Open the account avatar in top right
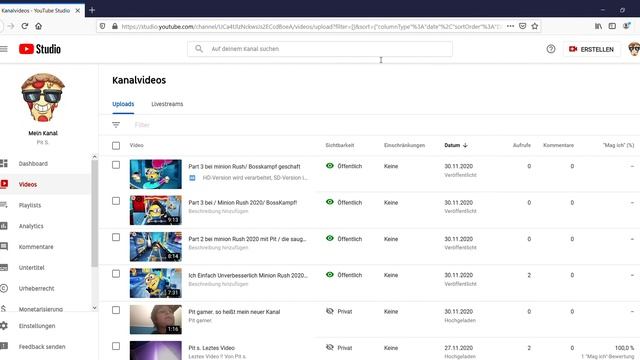640x360 pixels. pos(634,49)
